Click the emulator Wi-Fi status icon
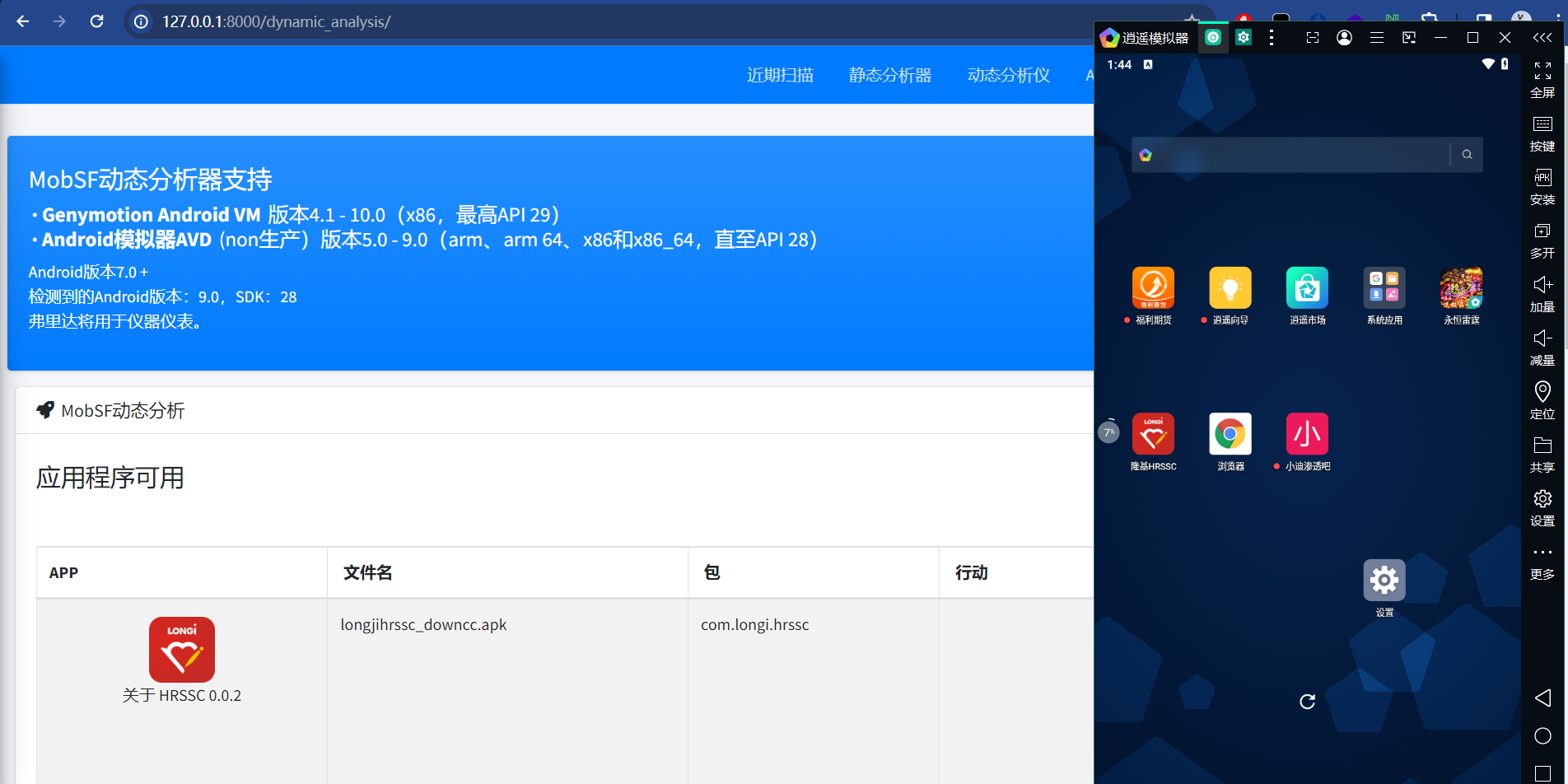Image resolution: width=1568 pixels, height=784 pixels. pos(1487,64)
